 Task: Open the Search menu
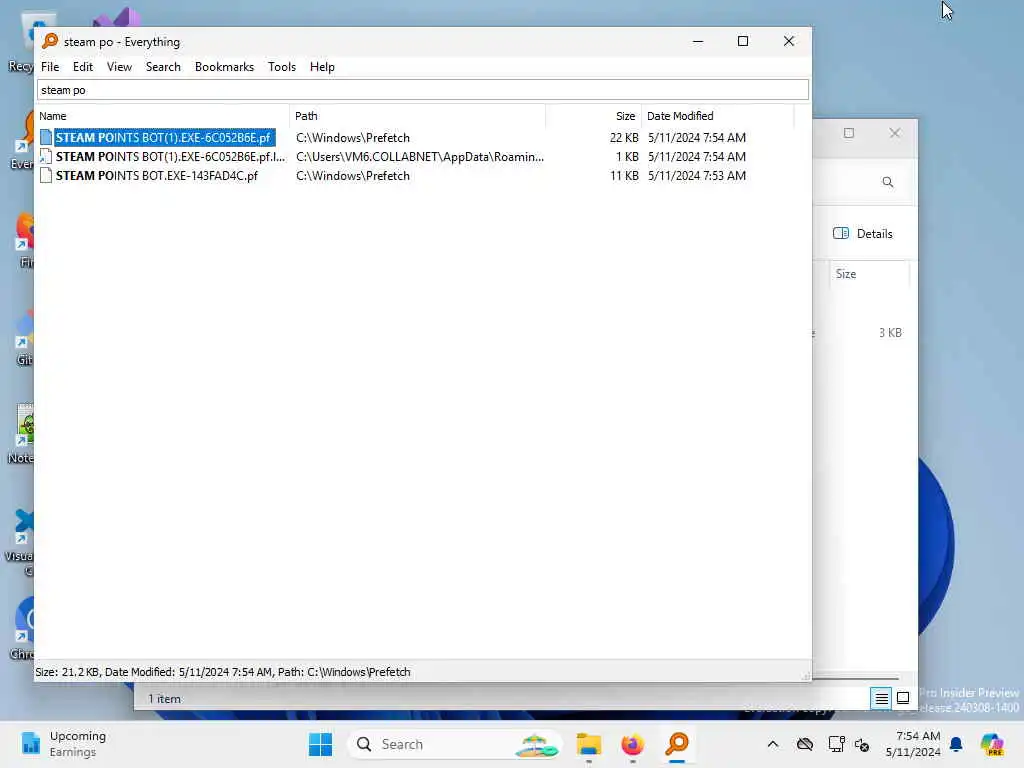163,67
